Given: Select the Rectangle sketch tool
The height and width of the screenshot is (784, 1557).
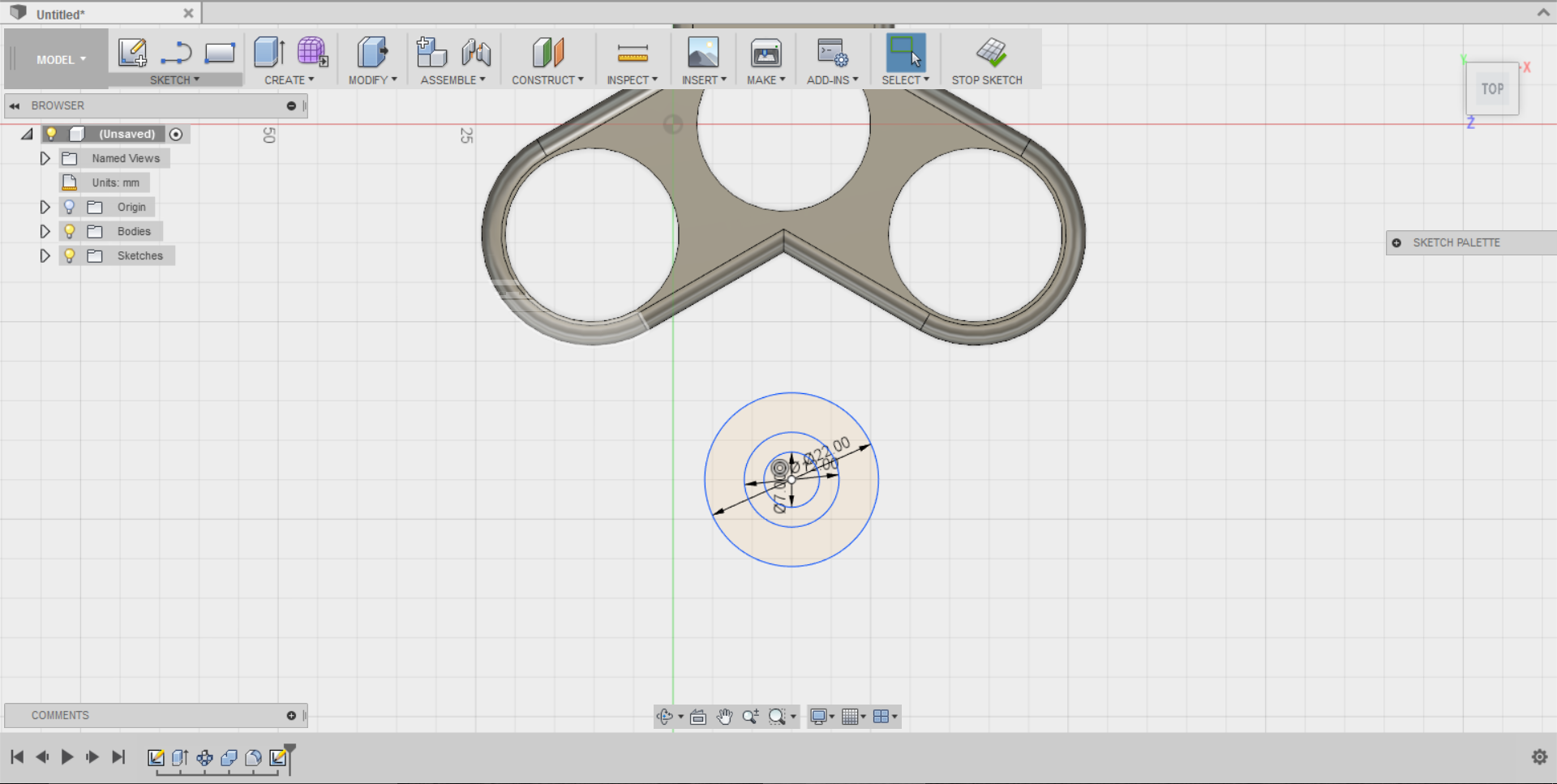Looking at the screenshot, I should [220, 53].
